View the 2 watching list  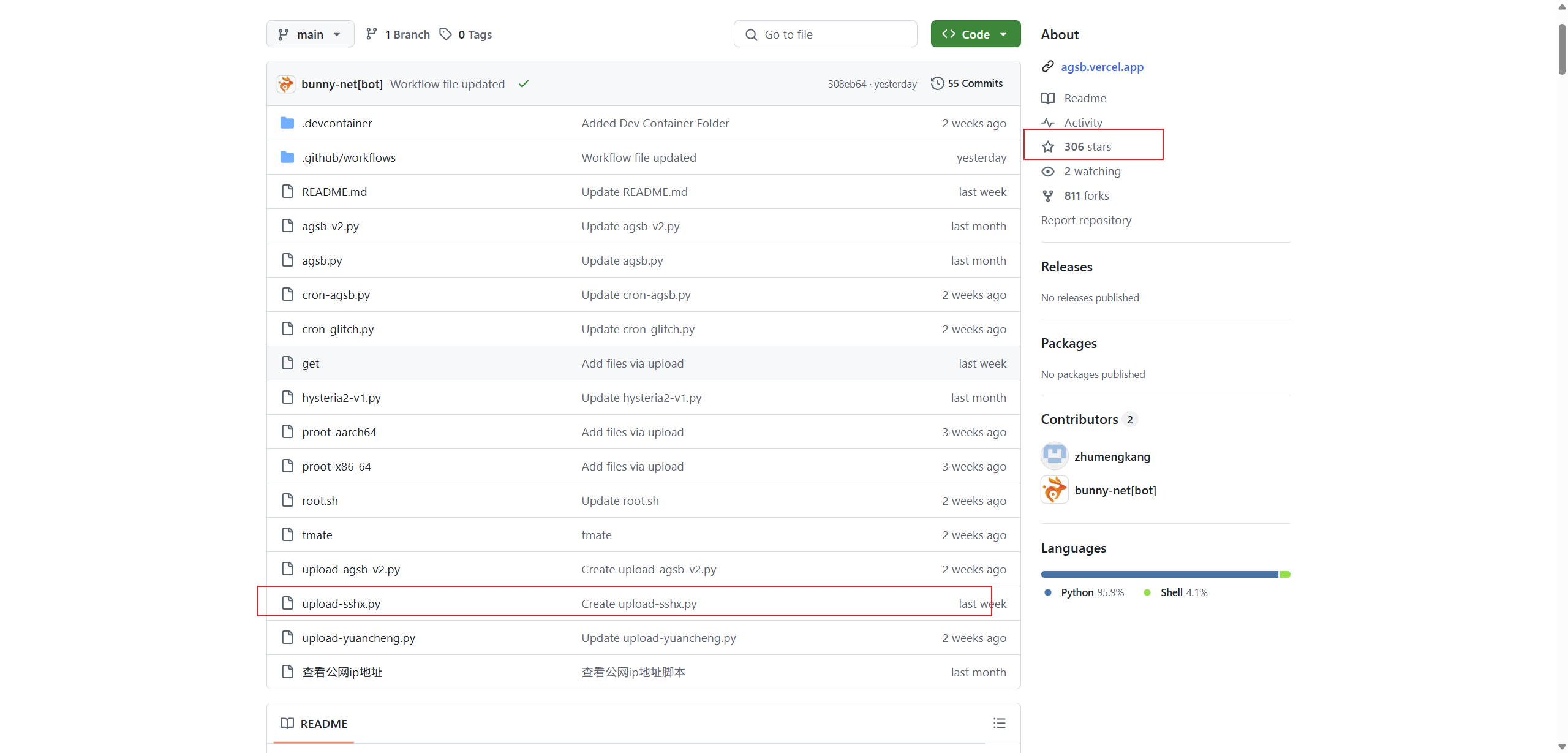click(1092, 171)
